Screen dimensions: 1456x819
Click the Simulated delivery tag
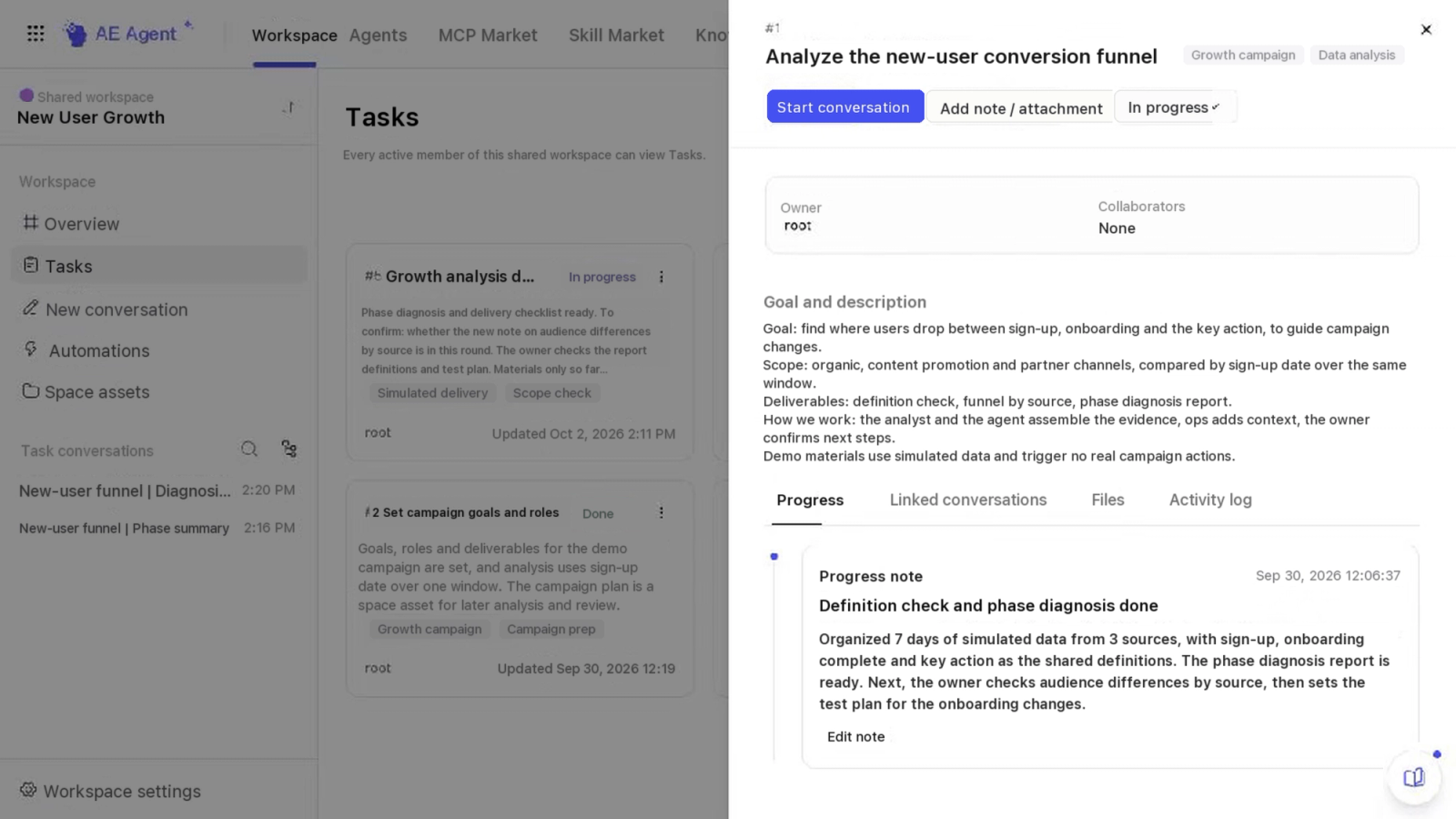432,393
